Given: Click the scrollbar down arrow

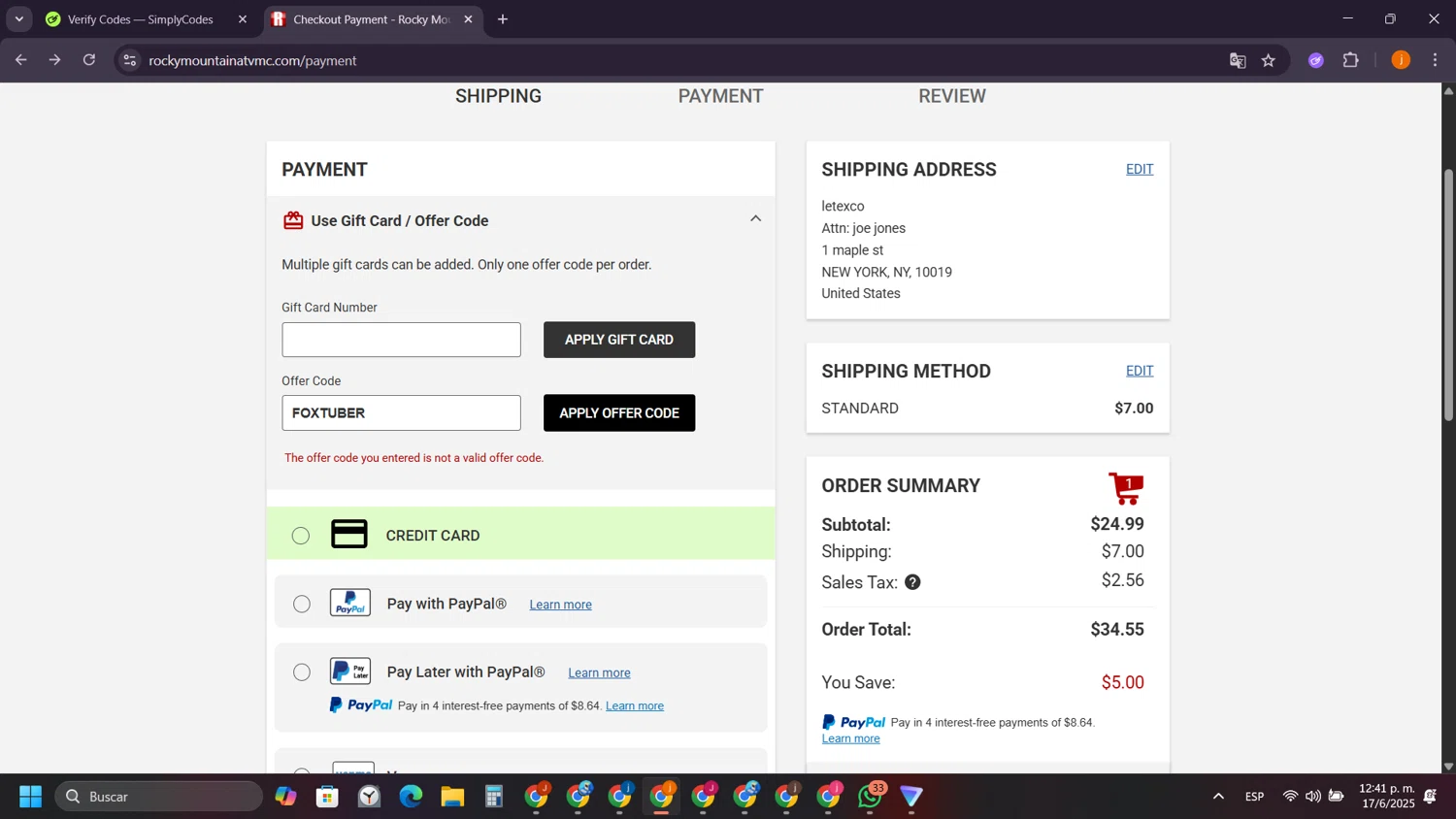Looking at the screenshot, I should (1448, 767).
